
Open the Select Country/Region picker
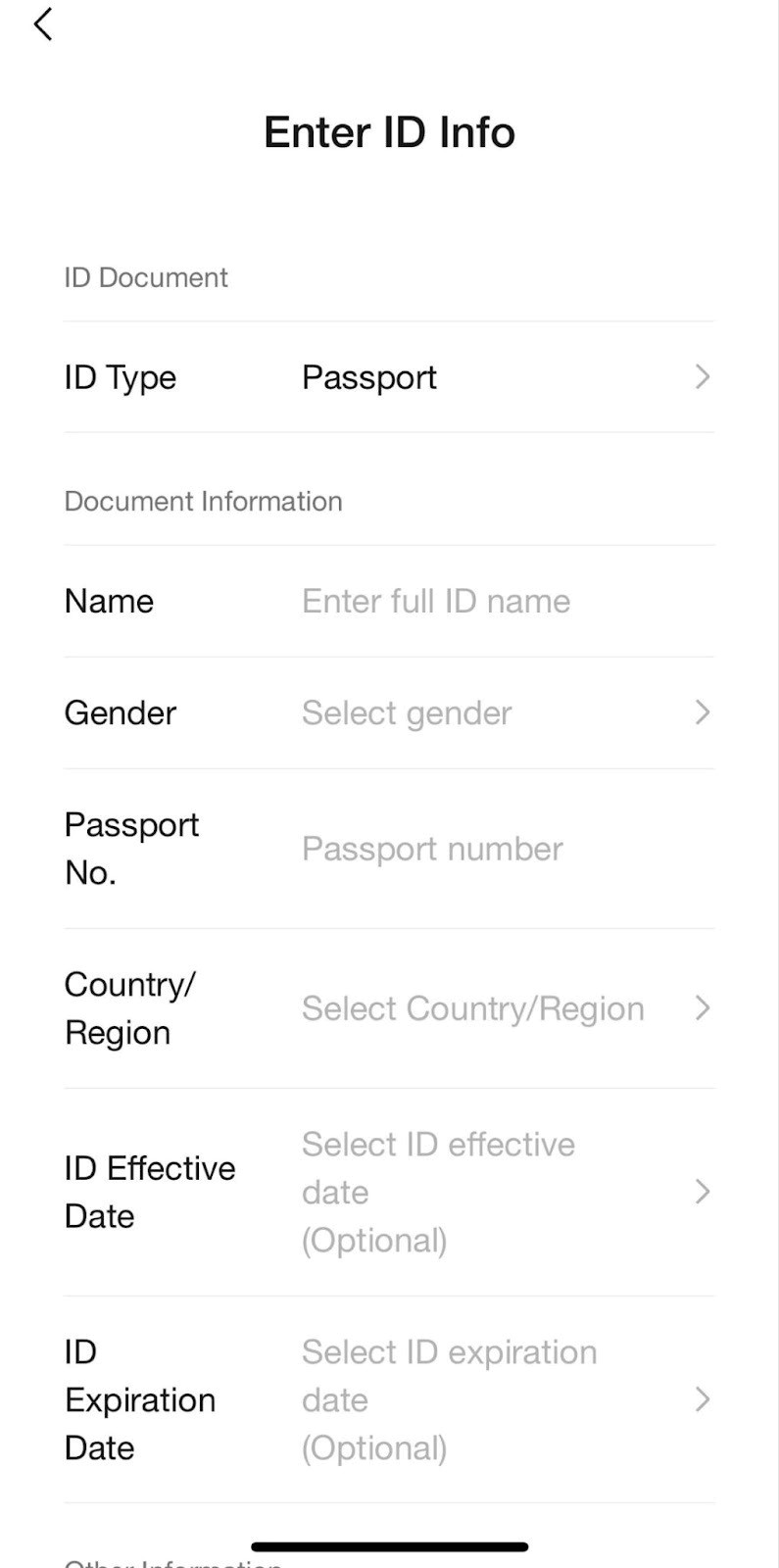click(472, 1008)
